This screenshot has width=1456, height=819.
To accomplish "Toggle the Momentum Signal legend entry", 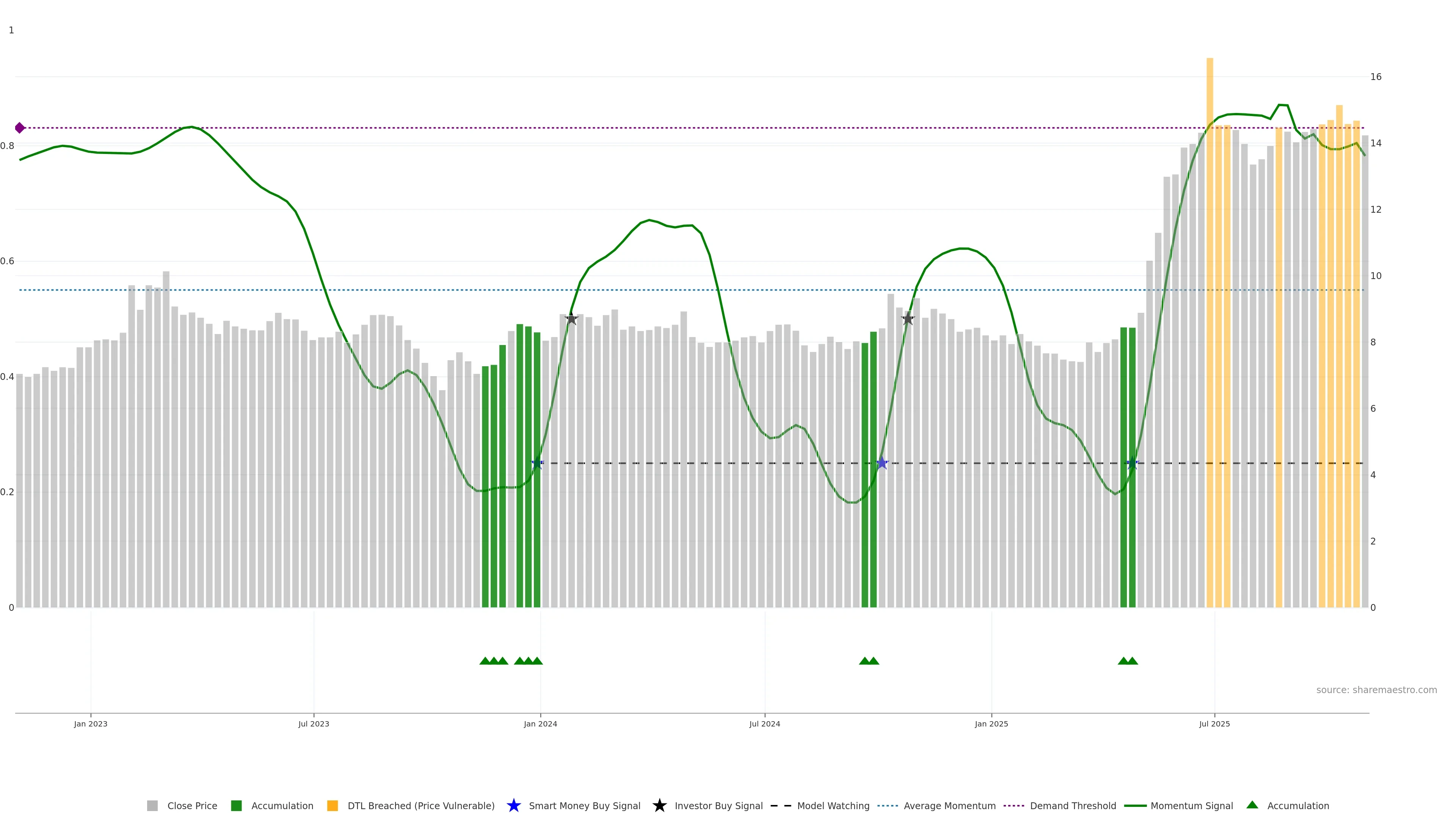I will click(x=1191, y=806).
